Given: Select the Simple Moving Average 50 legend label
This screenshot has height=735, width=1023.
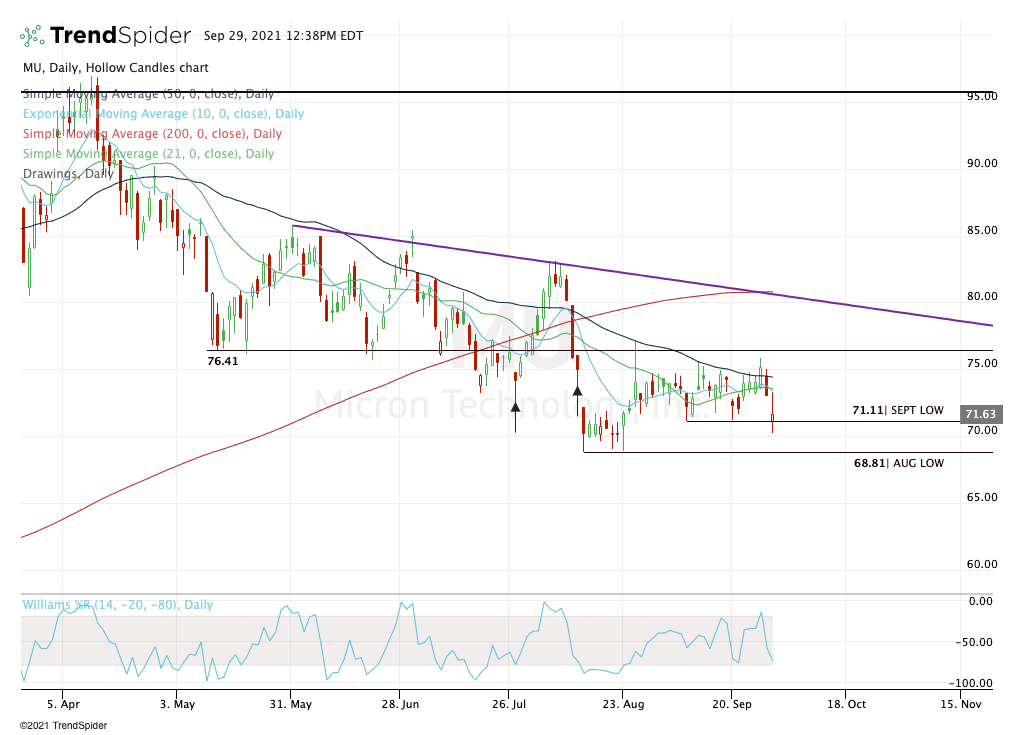Looking at the screenshot, I should (148, 94).
